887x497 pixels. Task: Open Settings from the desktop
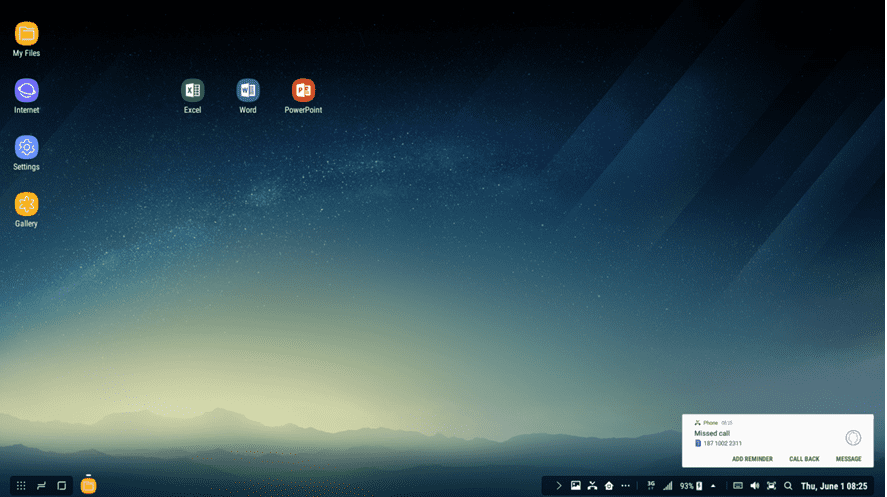[x=26, y=148]
